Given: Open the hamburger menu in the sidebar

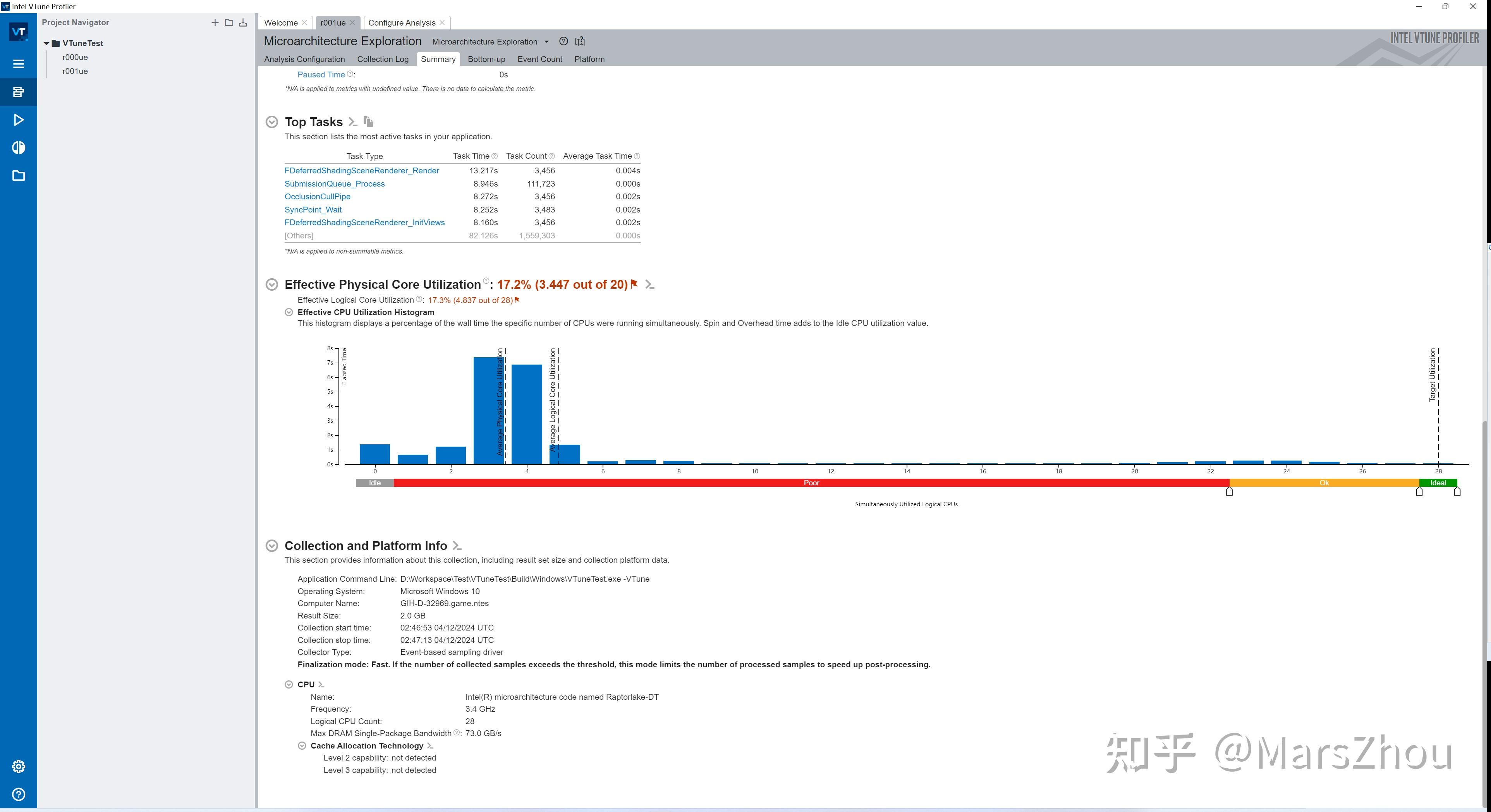Looking at the screenshot, I should [19, 63].
